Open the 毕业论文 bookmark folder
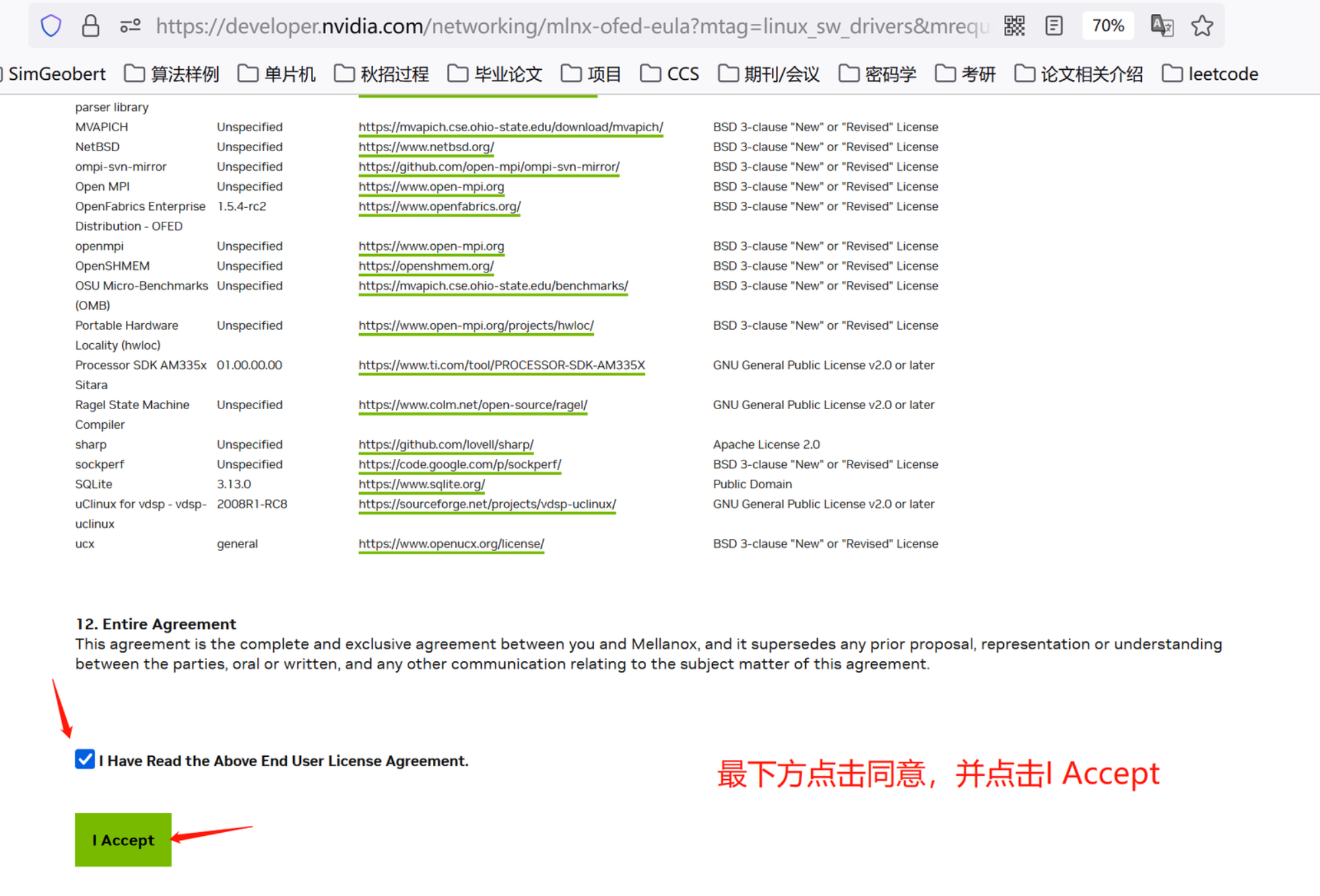The width and height of the screenshot is (1320, 896). [495, 74]
